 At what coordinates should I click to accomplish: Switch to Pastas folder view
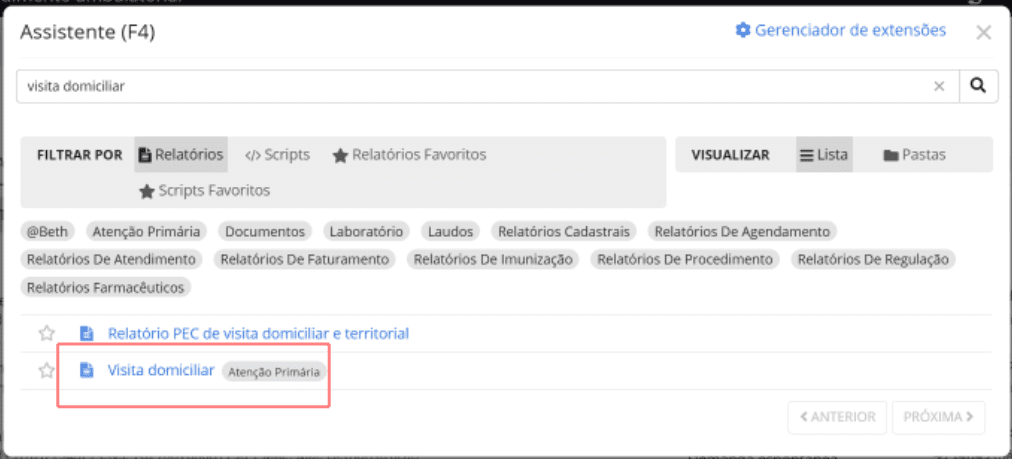tap(914, 155)
